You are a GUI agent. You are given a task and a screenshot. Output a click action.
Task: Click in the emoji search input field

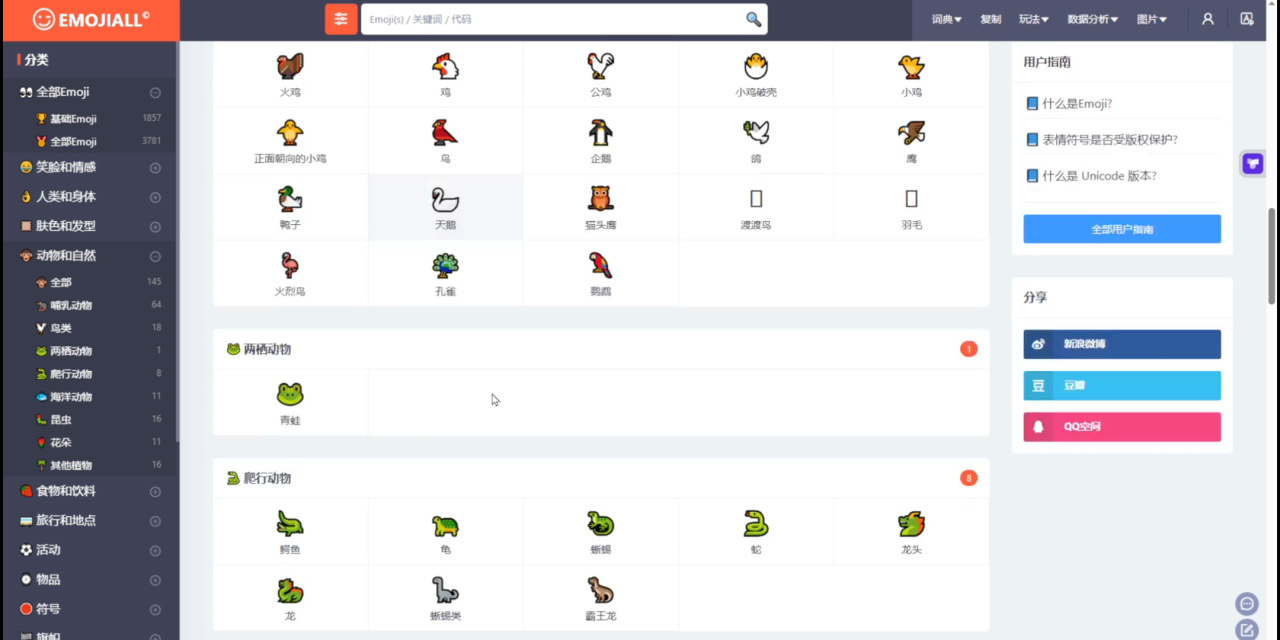[553, 19]
